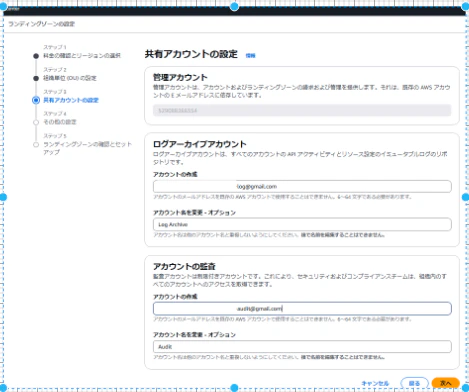The width and height of the screenshot is (469, 392).
Task: Click the 戻る back button
Action: click(x=414, y=383)
